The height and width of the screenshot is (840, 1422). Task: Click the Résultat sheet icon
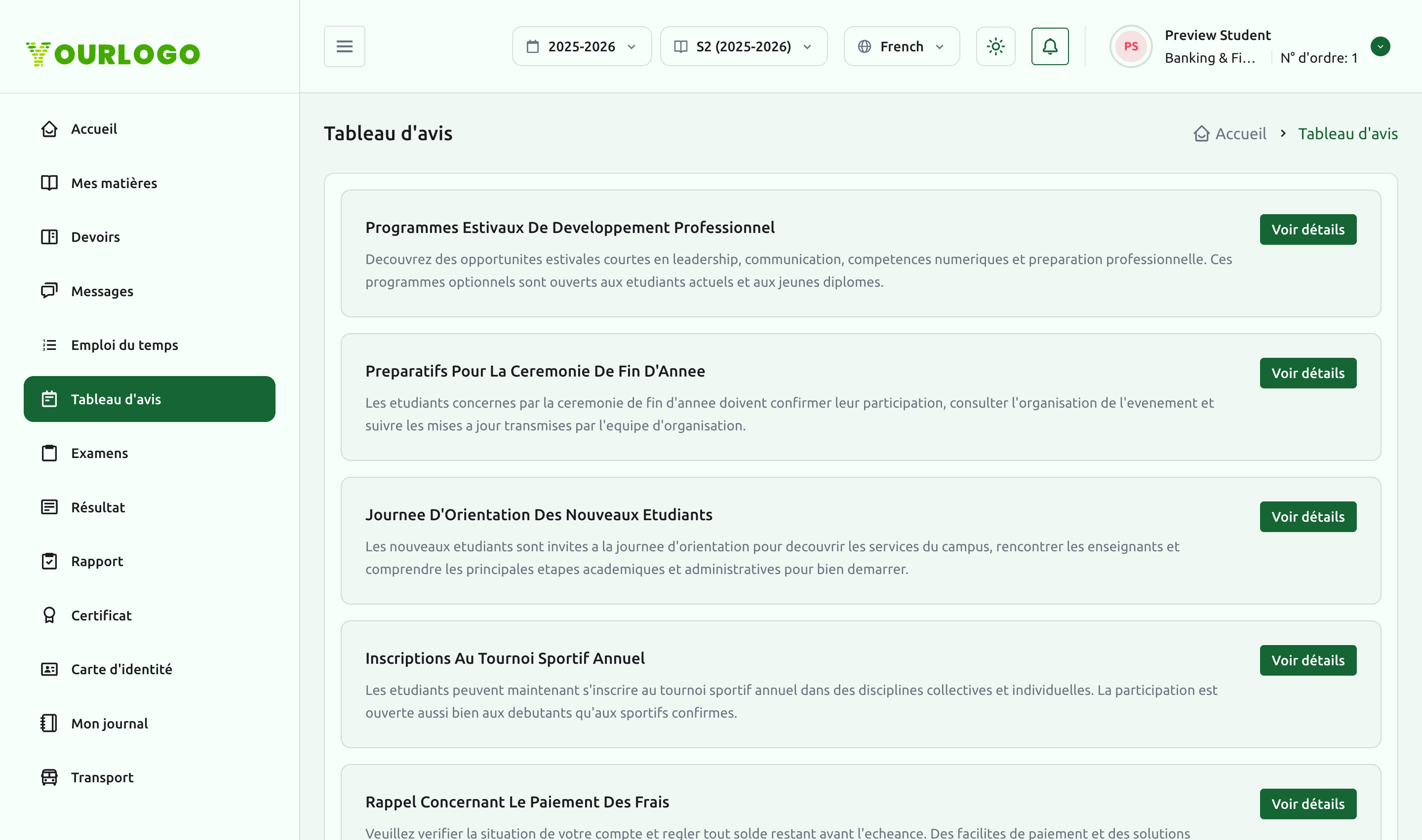pyautogui.click(x=49, y=507)
